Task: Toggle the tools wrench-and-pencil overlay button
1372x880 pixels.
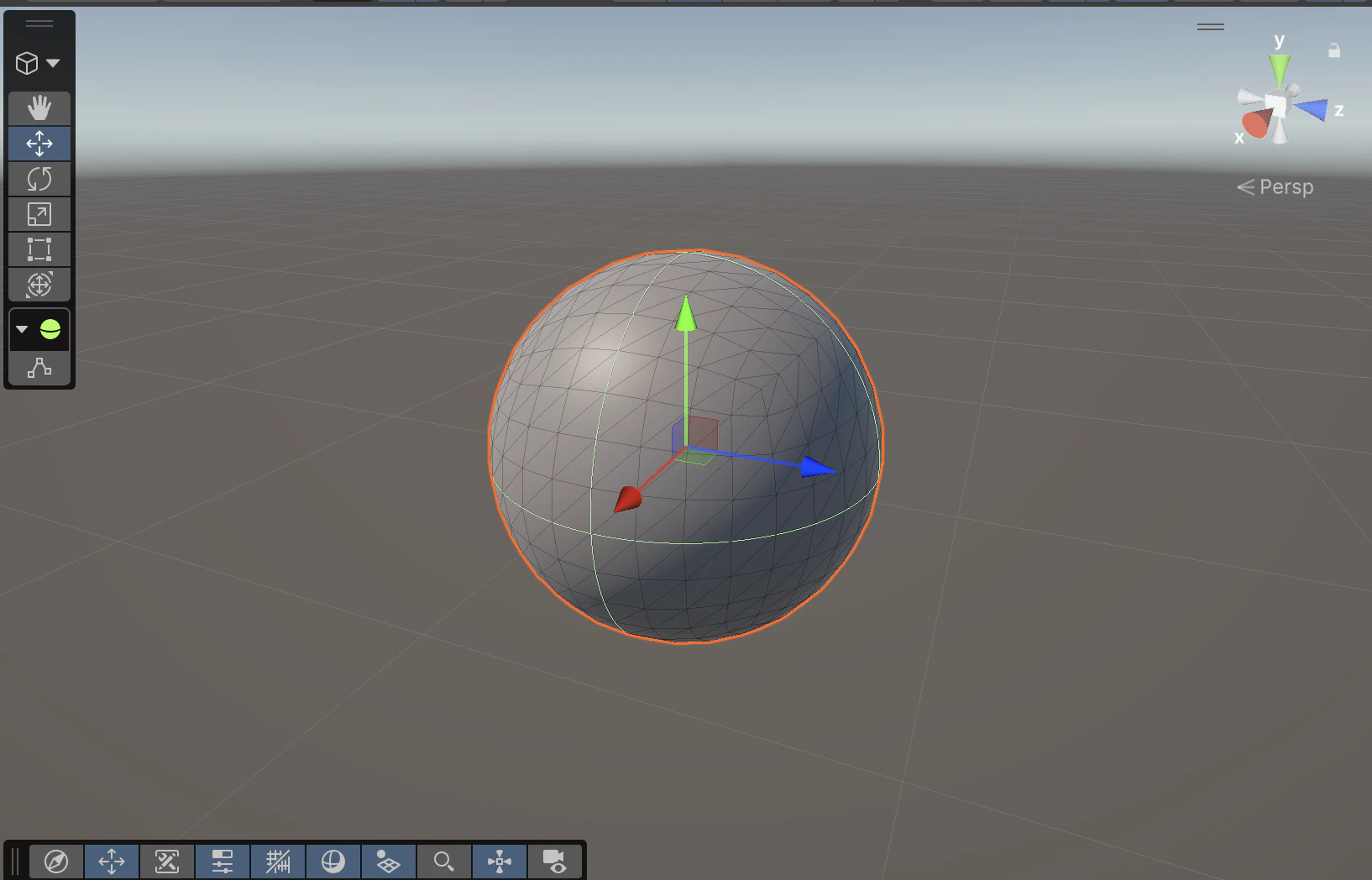Action: click(167, 862)
